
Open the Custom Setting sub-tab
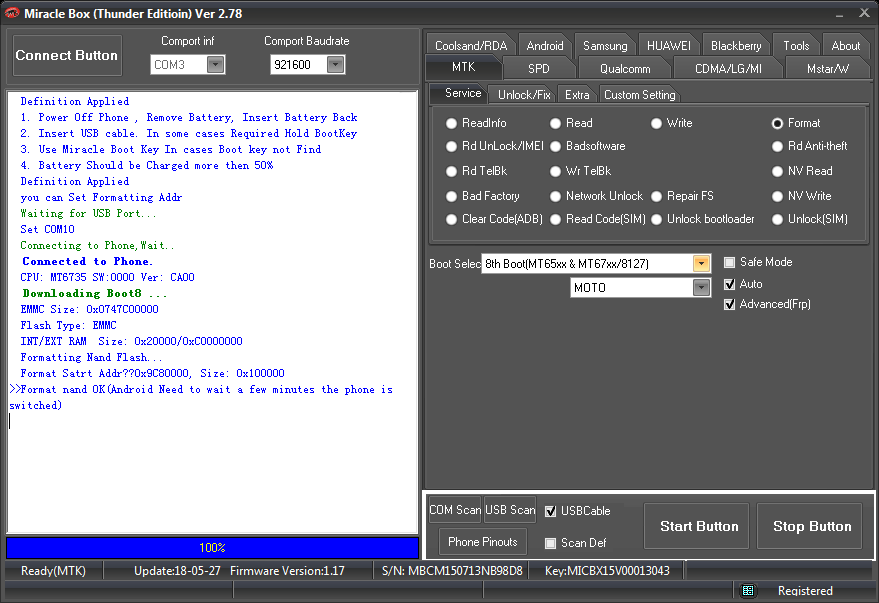[x=640, y=95]
